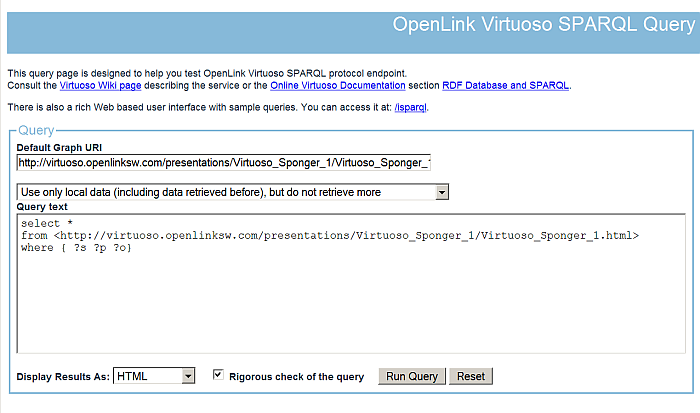Click the empty area of the Query text box

pyautogui.click(x=350, y=310)
